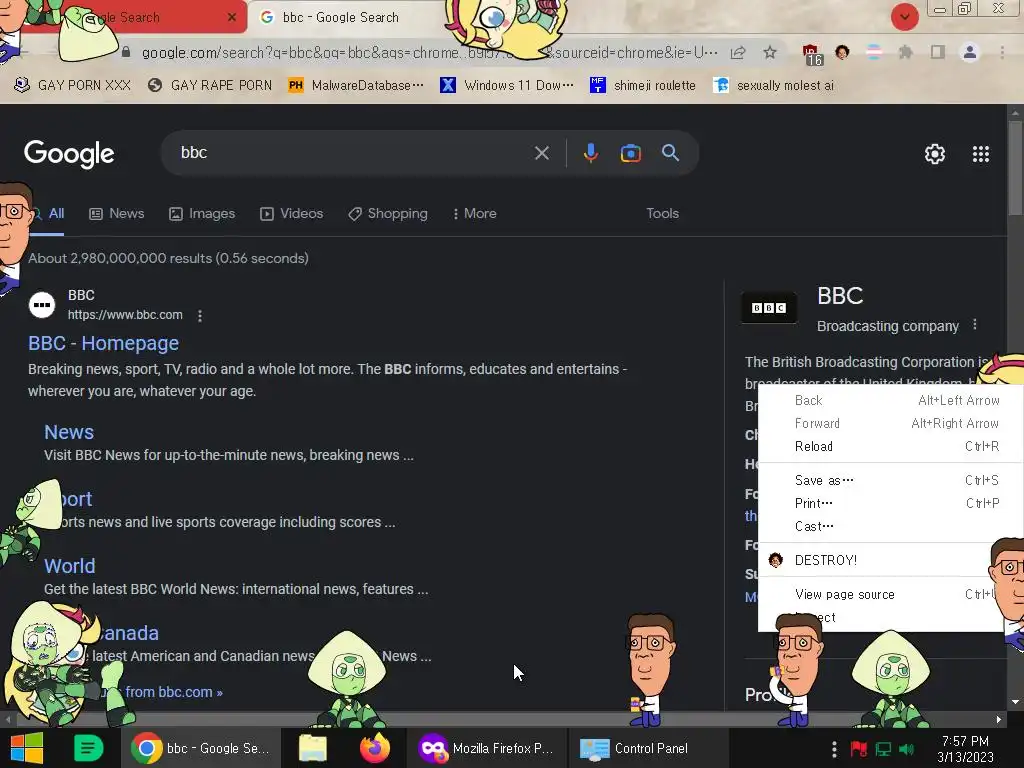Image resolution: width=1024 pixels, height=768 pixels.
Task: Click the 'from bbc.com »' link
Action: (x=174, y=692)
